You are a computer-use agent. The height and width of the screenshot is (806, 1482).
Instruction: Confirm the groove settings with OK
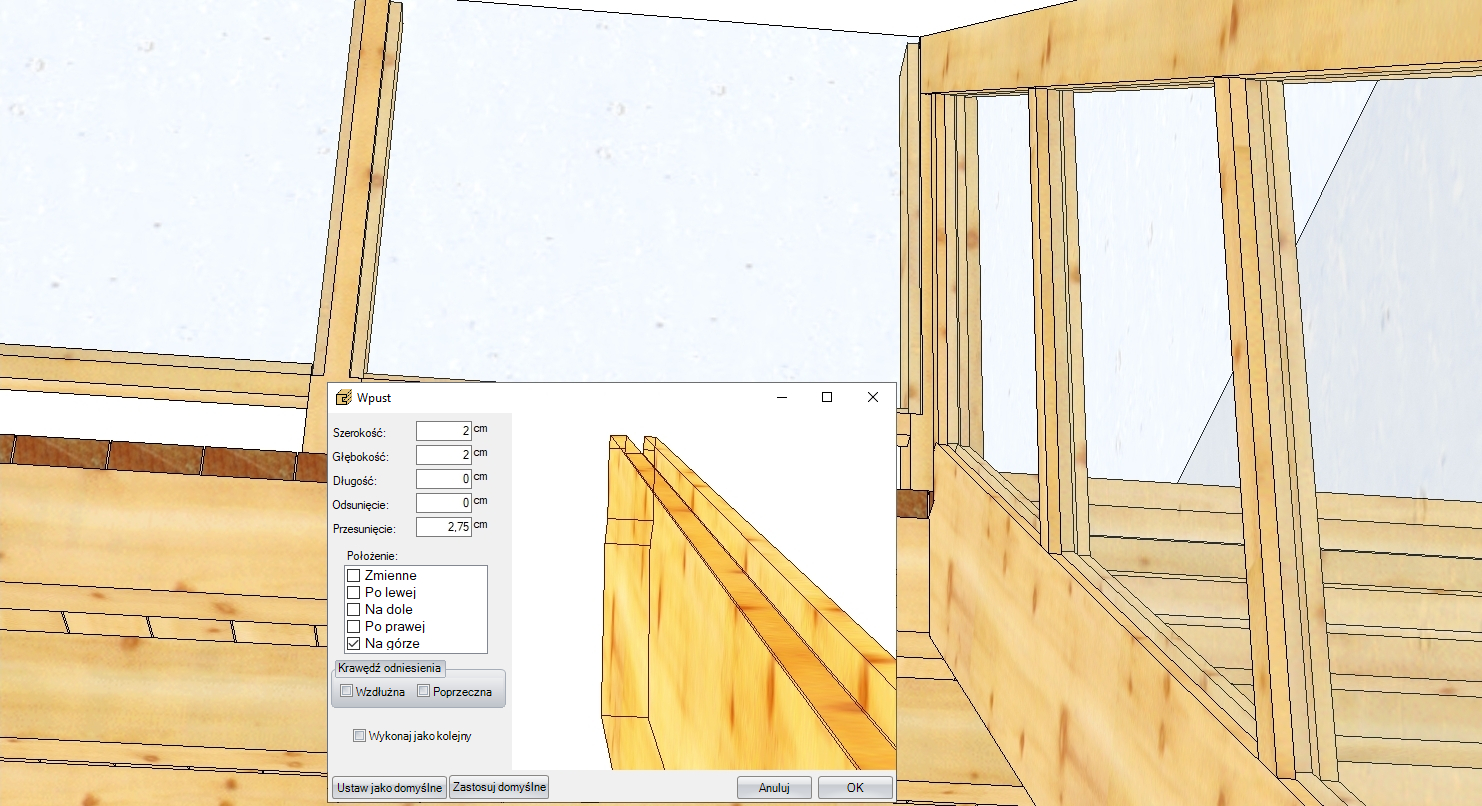click(x=855, y=787)
